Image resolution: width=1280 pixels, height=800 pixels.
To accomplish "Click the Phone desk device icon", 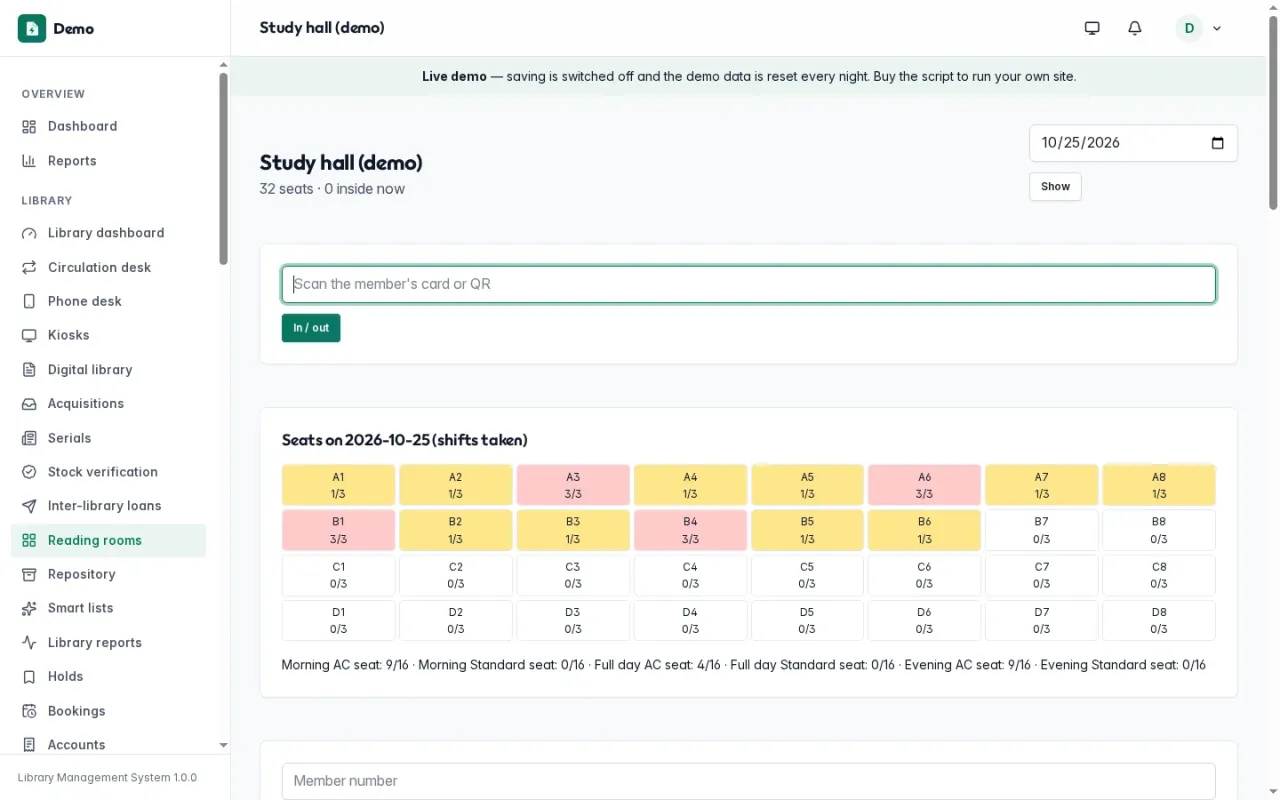I will tap(29, 301).
